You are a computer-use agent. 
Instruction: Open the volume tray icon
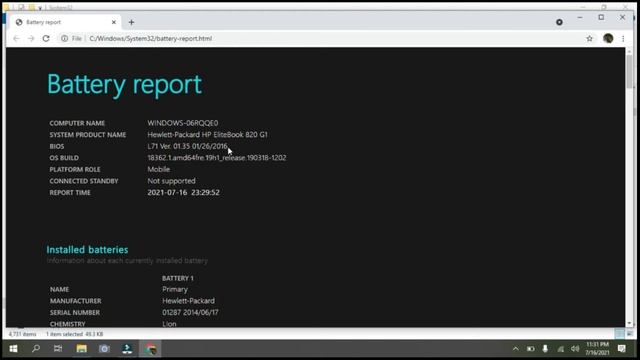pos(575,349)
